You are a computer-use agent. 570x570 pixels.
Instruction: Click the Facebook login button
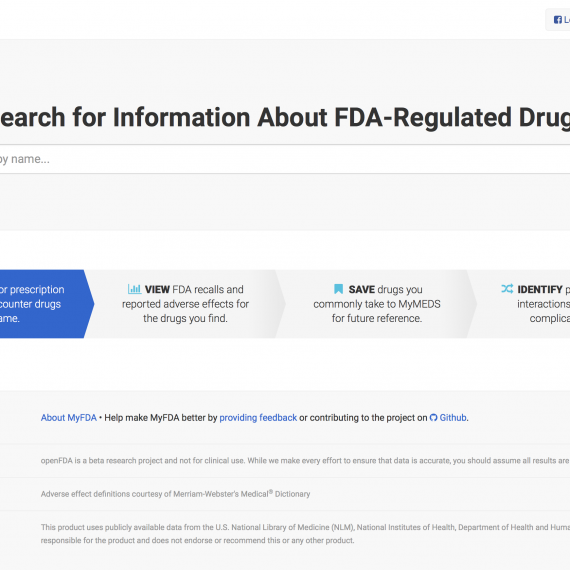click(558, 20)
